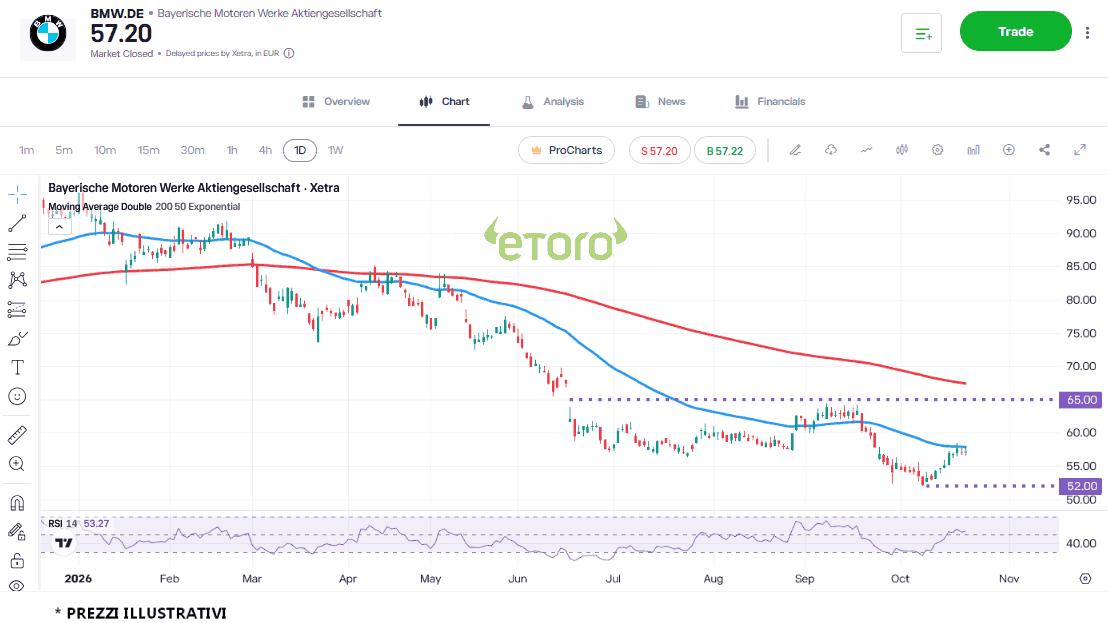Select the text annotation tool
Image resolution: width=1108 pixels, height=623 pixels.
[18, 367]
